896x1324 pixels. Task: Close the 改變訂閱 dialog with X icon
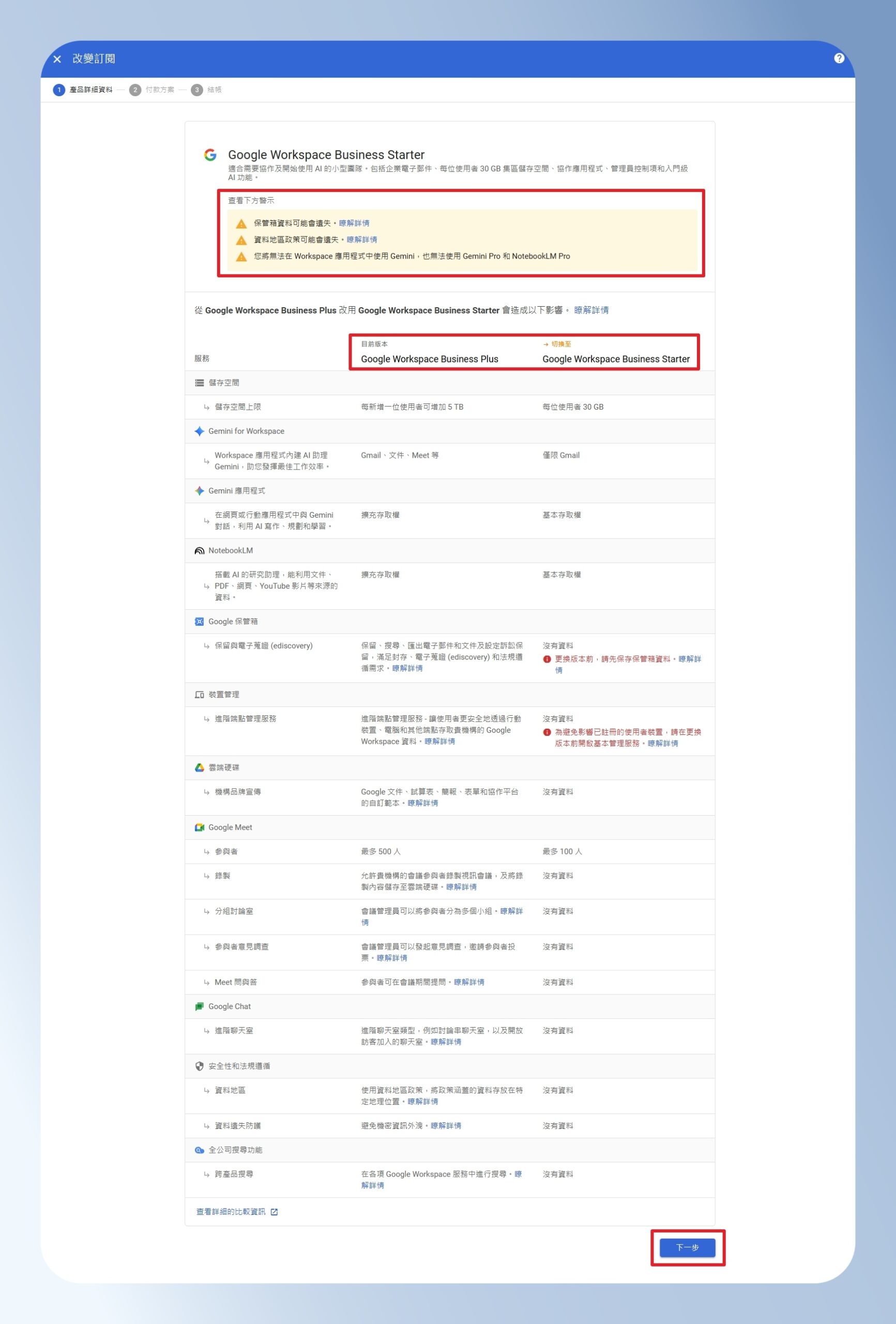57,58
